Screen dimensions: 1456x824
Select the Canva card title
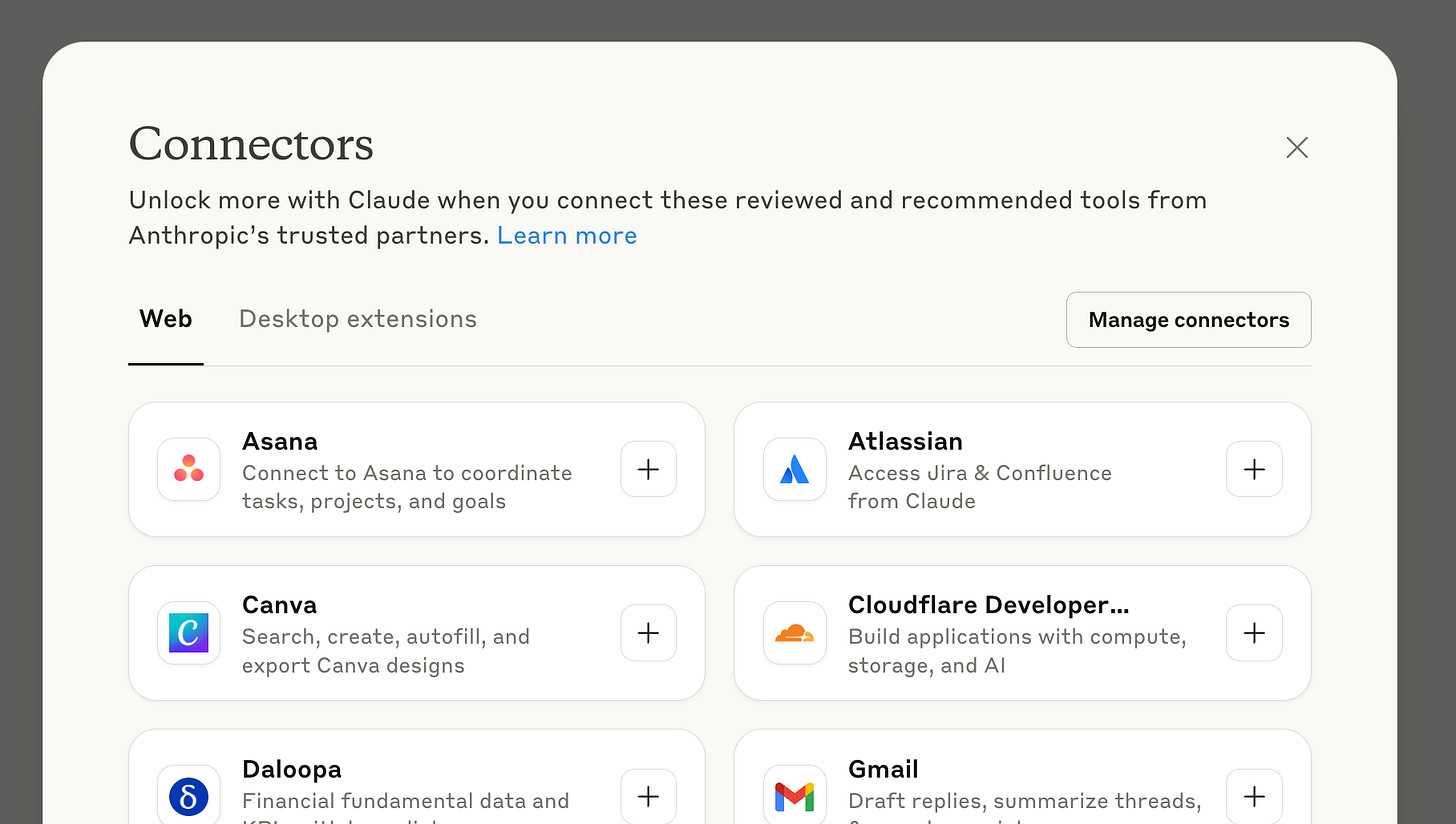click(x=279, y=605)
